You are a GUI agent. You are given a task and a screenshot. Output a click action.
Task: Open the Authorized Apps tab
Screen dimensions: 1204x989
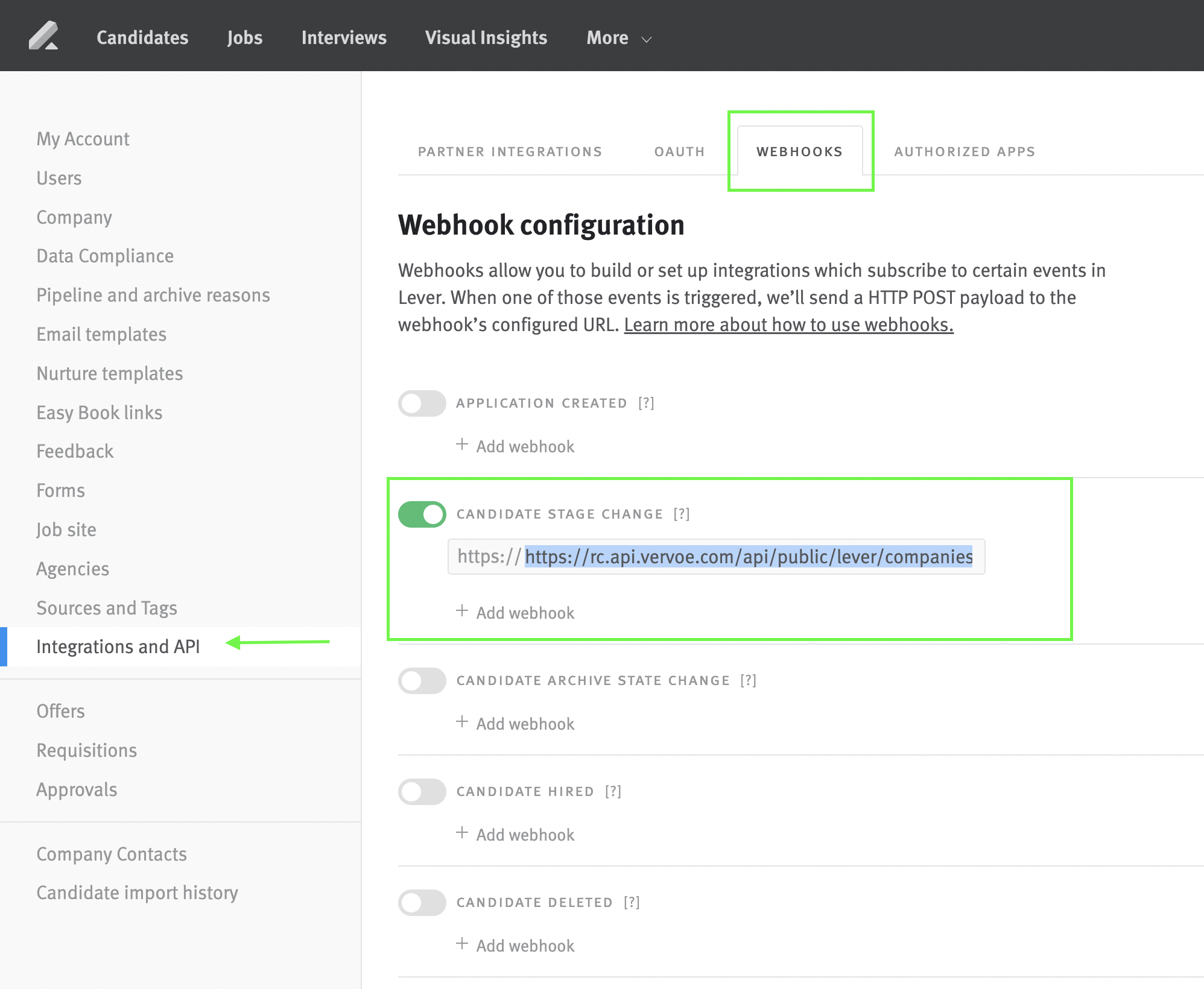pyautogui.click(x=965, y=151)
